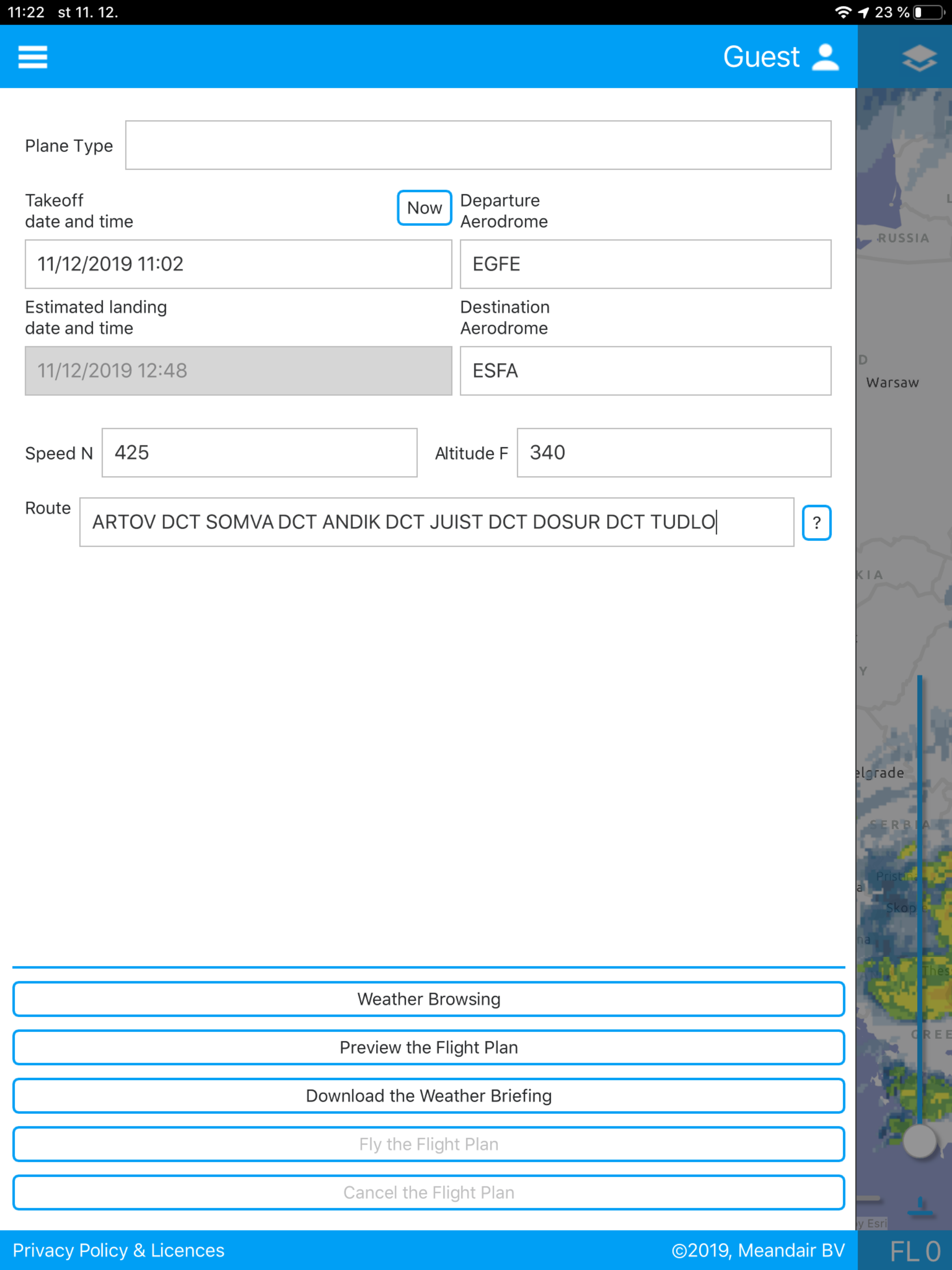Grab the flight level slider handle
The width and height of the screenshot is (952, 1270).
coord(919,1141)
